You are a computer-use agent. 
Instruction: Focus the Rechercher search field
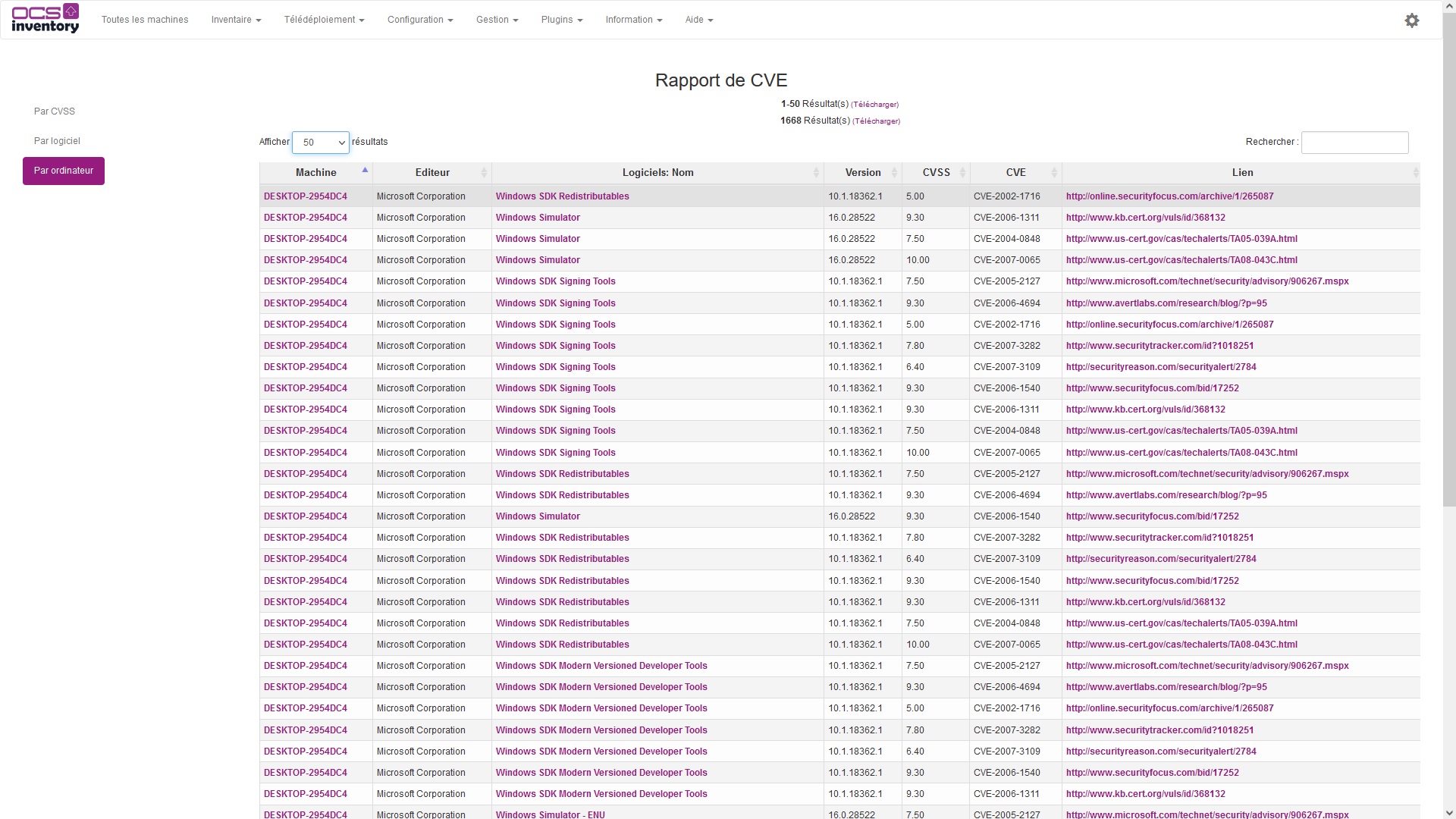1354,143
